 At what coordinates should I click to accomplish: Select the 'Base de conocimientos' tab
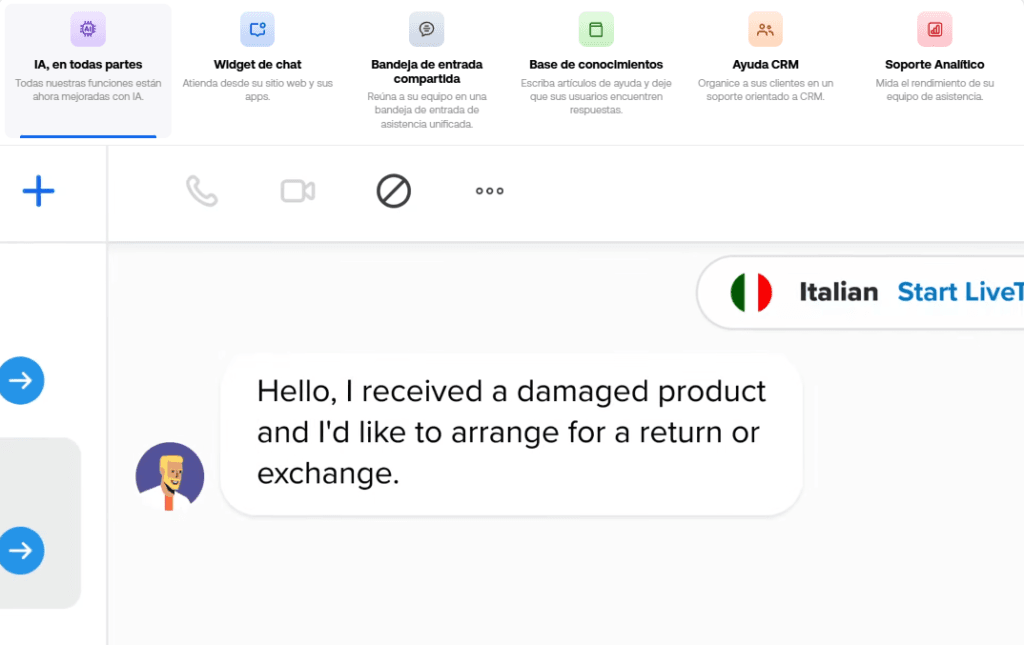(x=596, y=65)
